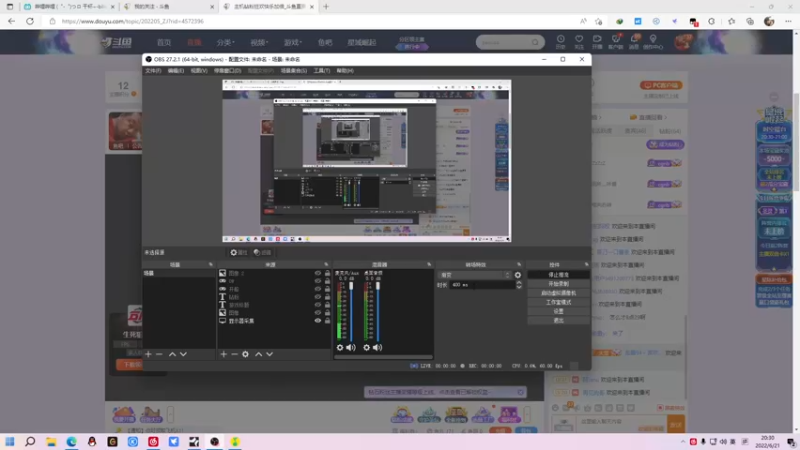
Task: Add a new source with the plus icon
Action: 223,354
